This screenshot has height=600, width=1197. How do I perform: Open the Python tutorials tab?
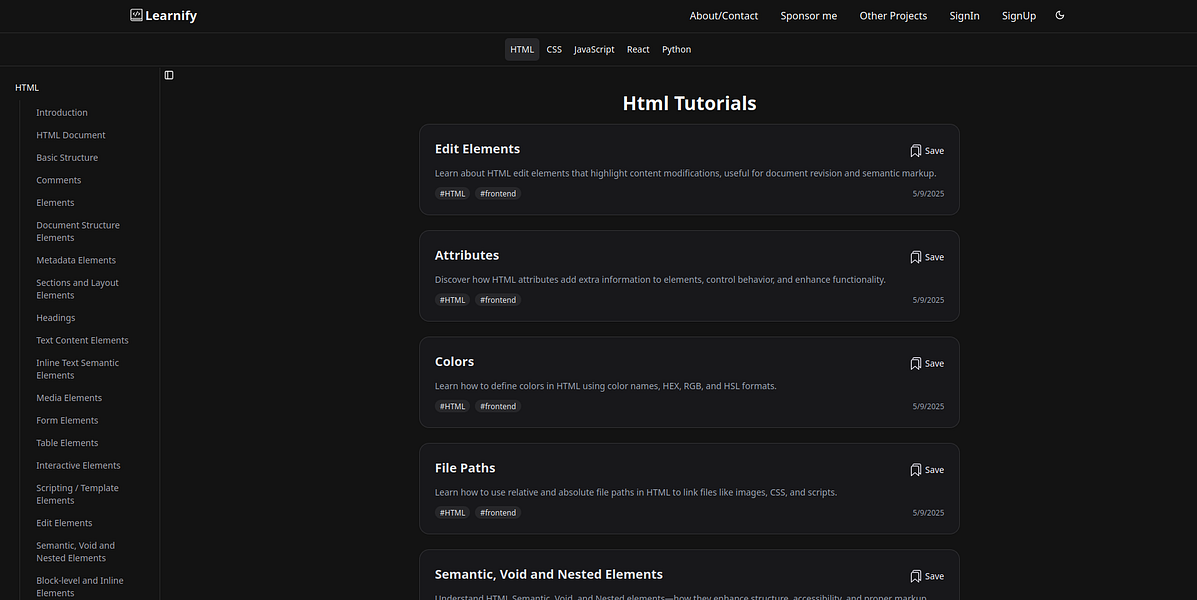[676, 49]
